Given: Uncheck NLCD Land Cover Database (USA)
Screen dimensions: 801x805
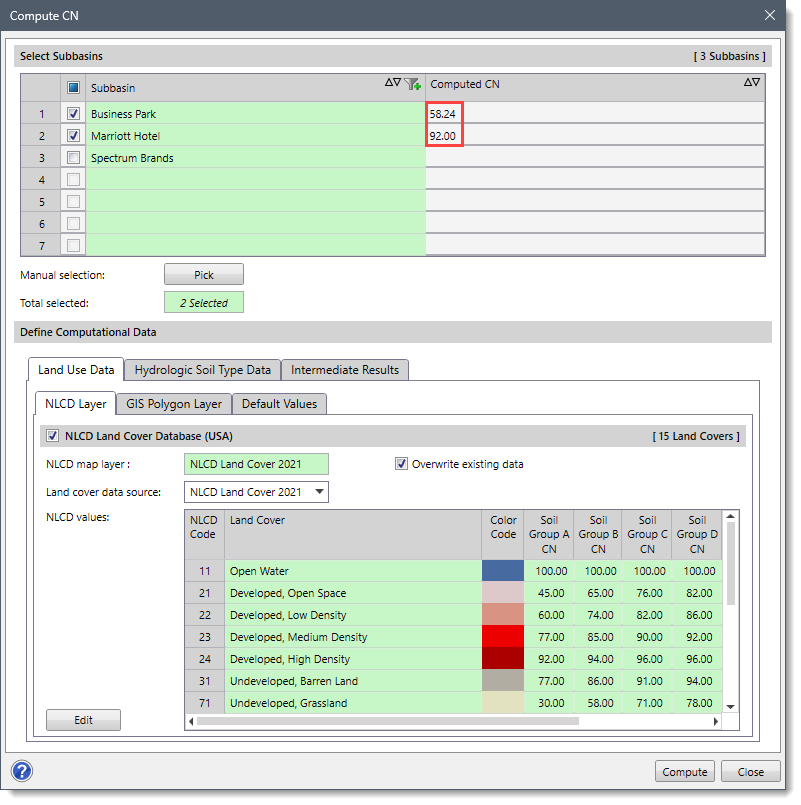Looking at the screenshot, I should pyautogui.click(x=52, y=435).
